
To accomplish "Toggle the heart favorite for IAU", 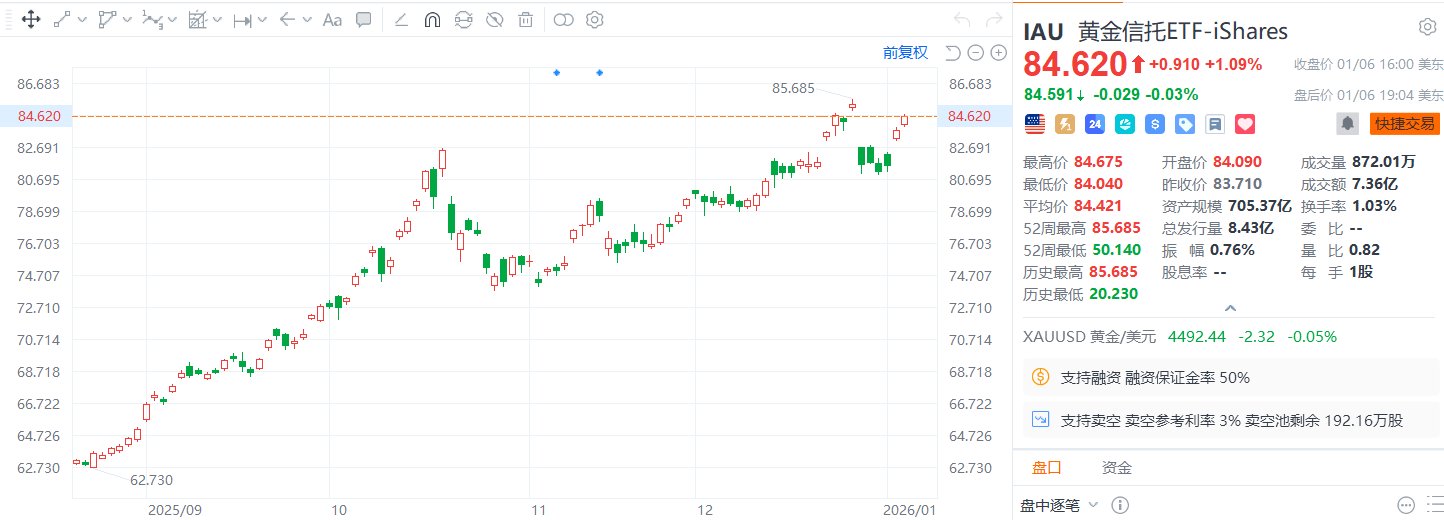I will coord(1244,124).
